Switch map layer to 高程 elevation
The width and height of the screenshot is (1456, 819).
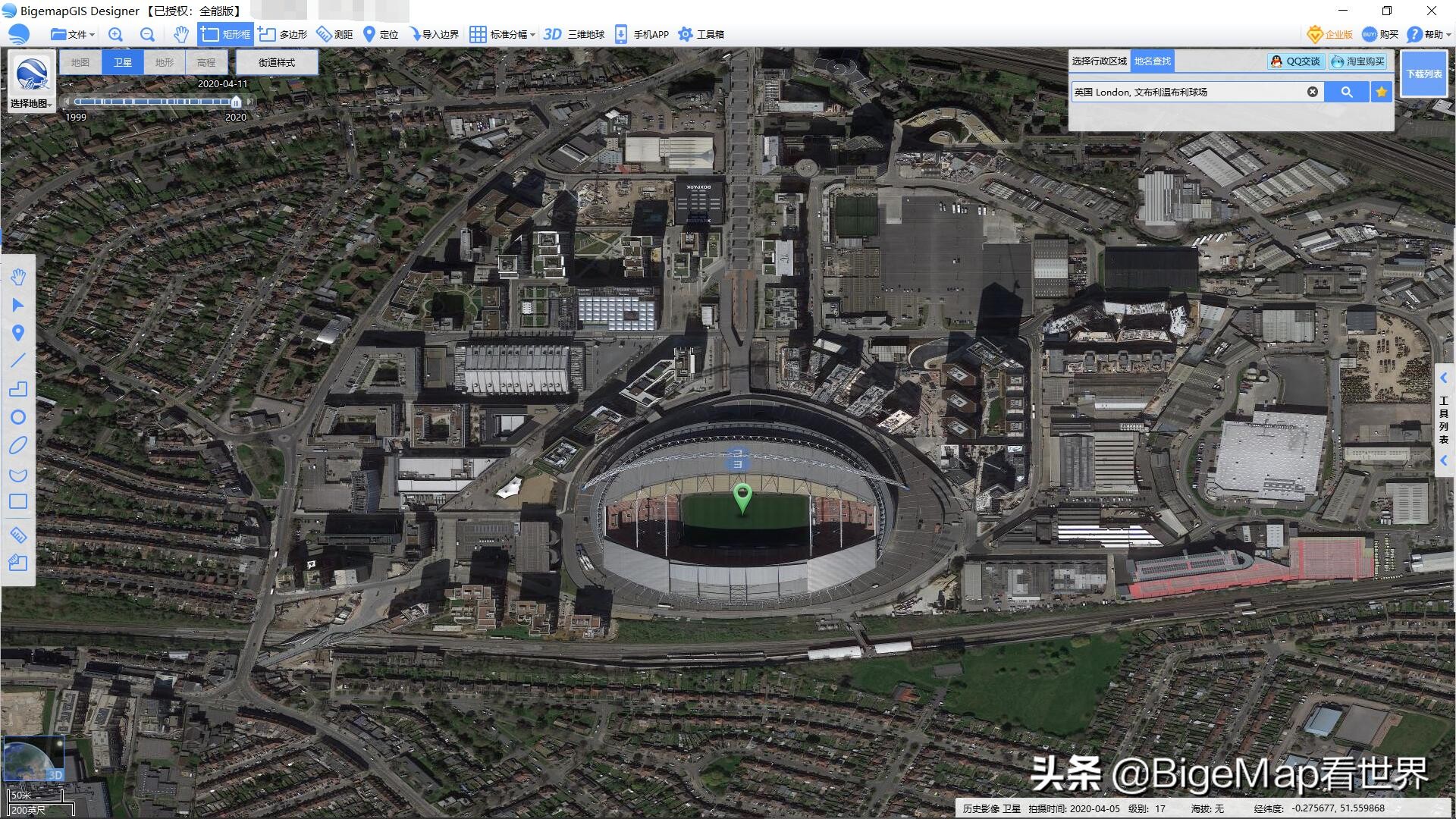click(206, 62)
